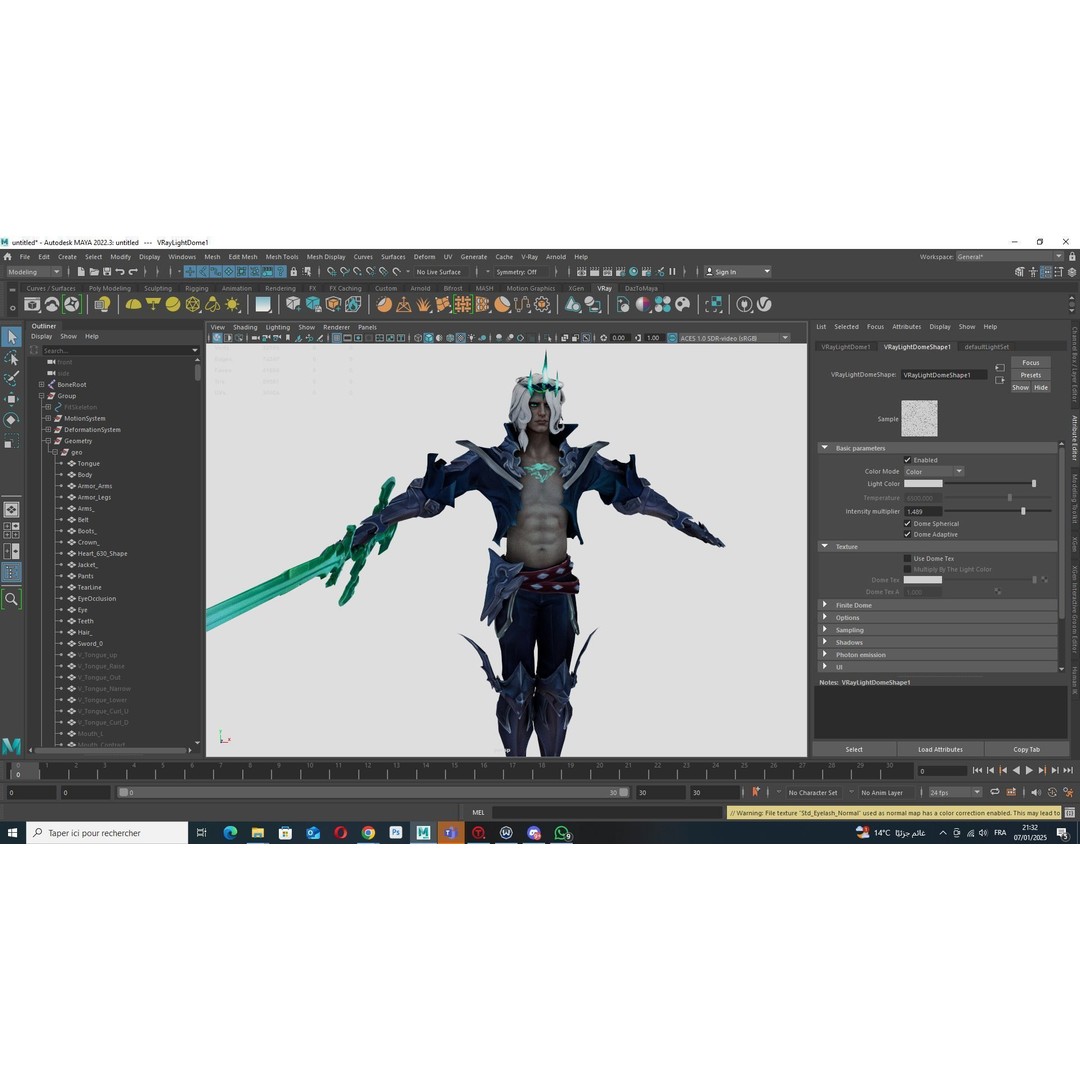
Task: Toggle the Dome Spherical checkbox
Action: 907,523
